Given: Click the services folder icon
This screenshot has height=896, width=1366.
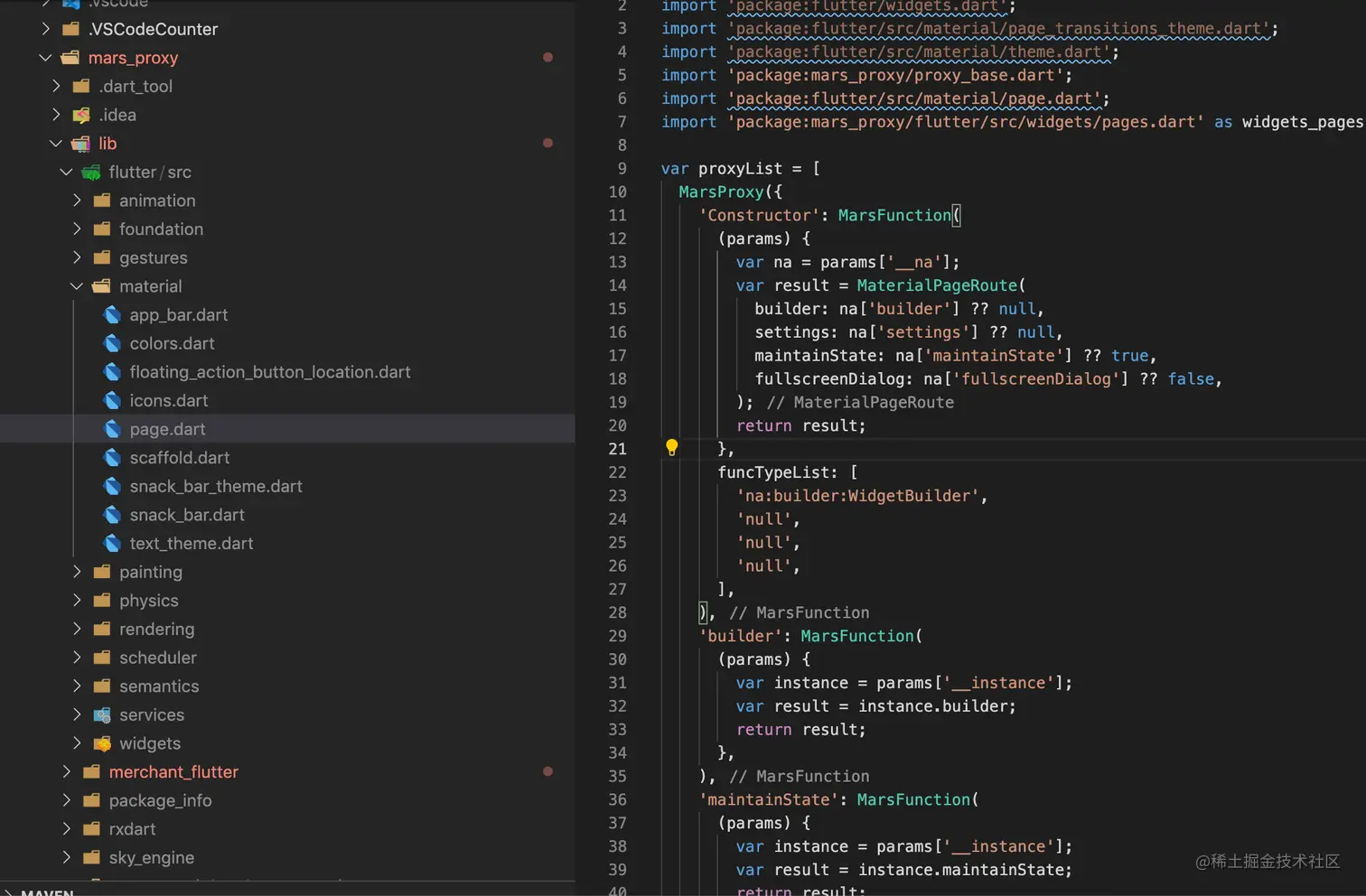Looking at the screenshot, I should 102,715.
